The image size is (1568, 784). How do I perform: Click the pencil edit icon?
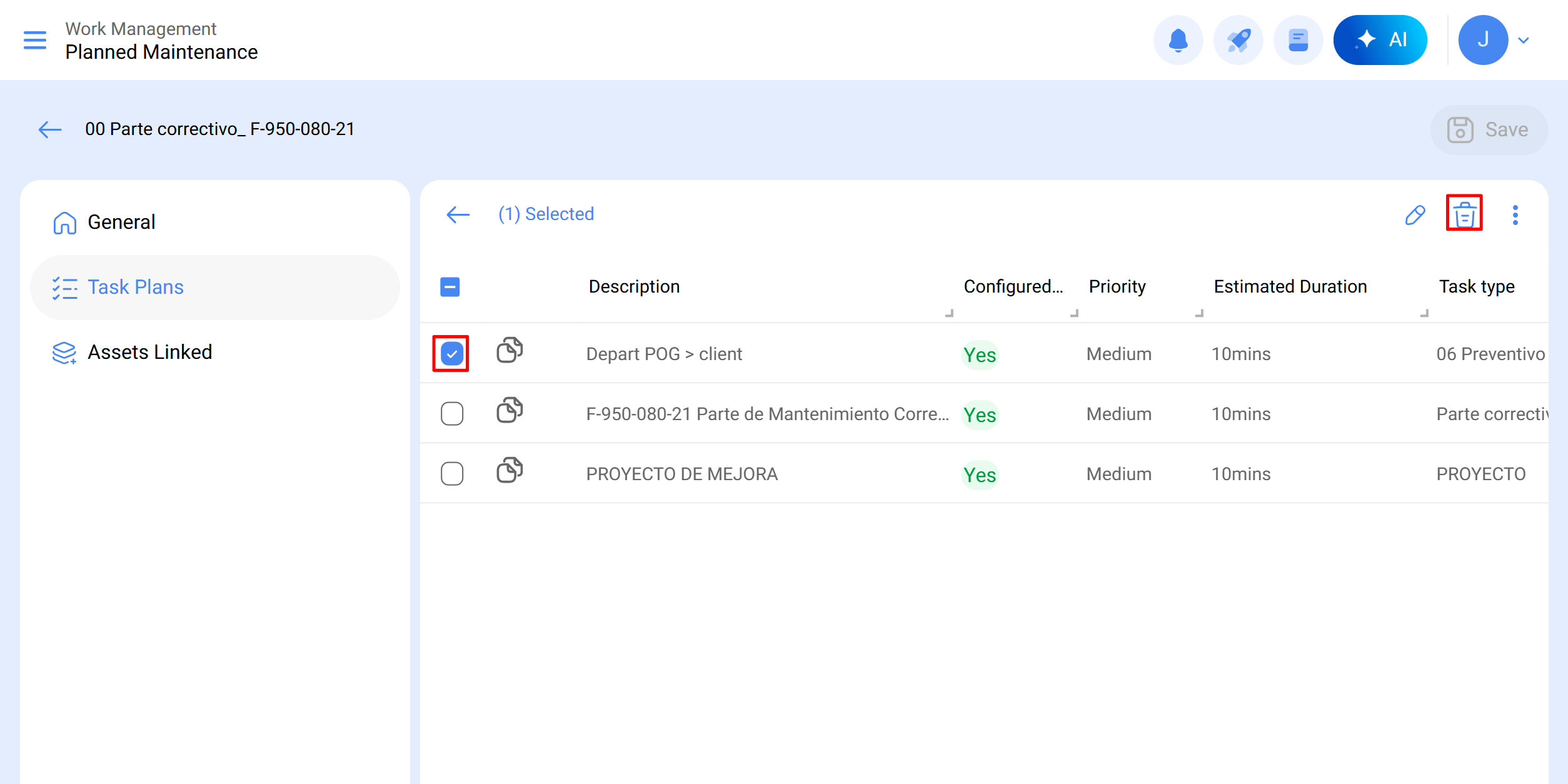pos(1415,214)
